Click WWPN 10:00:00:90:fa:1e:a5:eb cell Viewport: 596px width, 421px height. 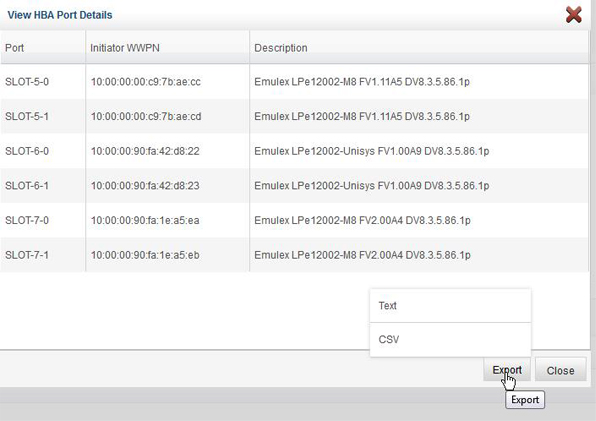tap(145, 255)
